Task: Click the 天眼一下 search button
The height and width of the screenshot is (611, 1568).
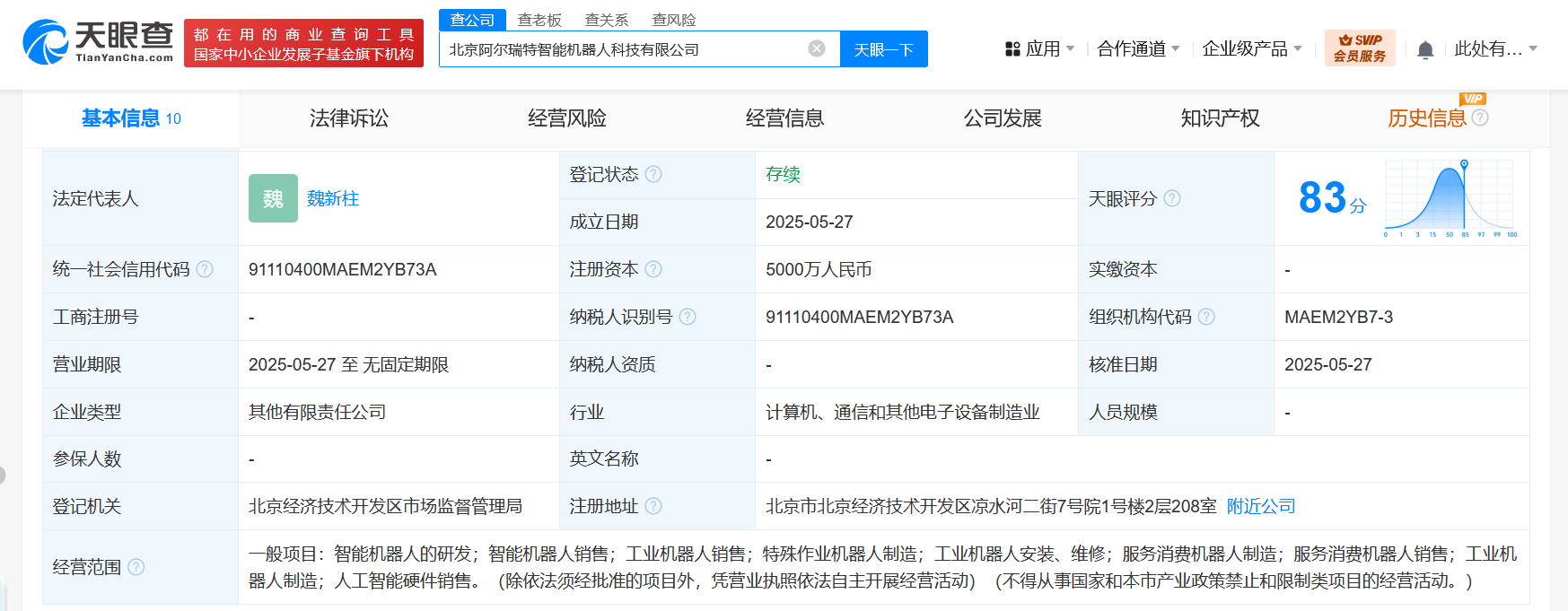Action: [883, 49]
